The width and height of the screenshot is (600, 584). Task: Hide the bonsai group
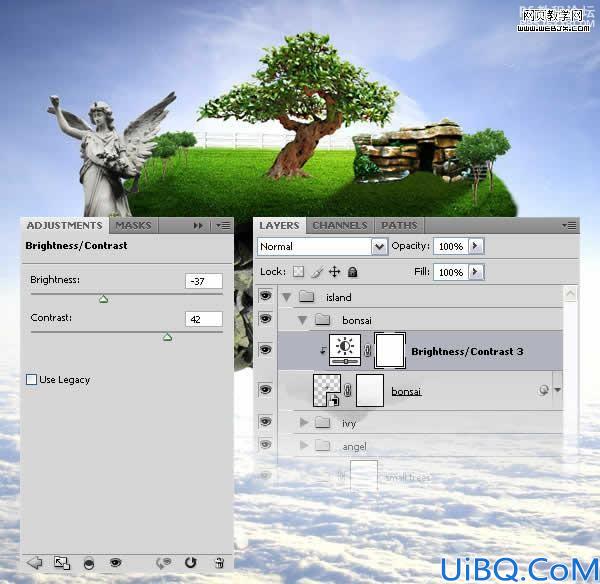(x=266, y=318)
